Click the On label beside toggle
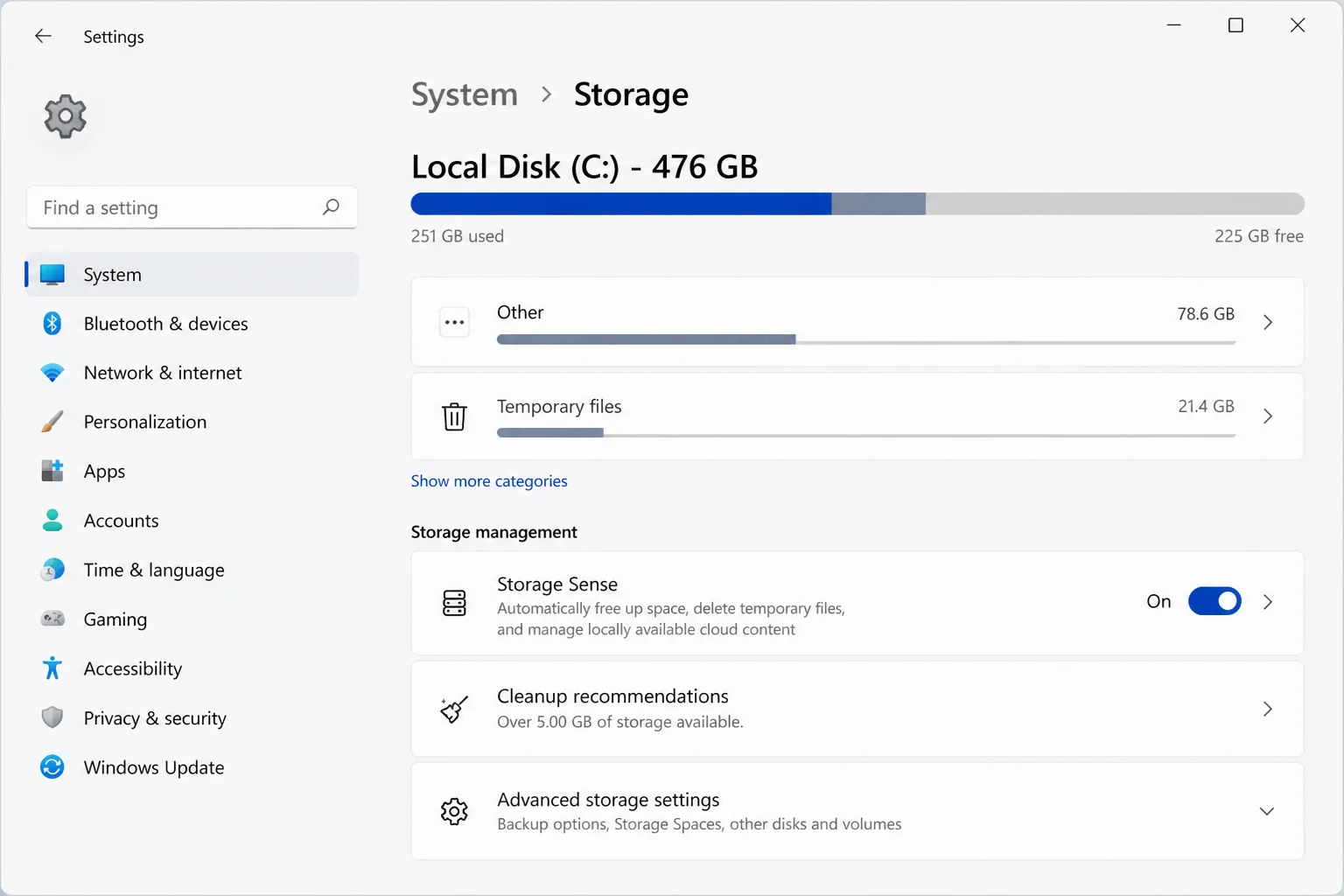 pyautogui.click(x=1158, y=601)
